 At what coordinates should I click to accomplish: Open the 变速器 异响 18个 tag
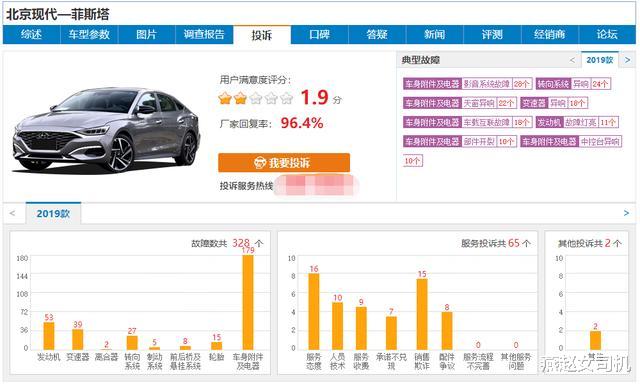coord(554,103)
